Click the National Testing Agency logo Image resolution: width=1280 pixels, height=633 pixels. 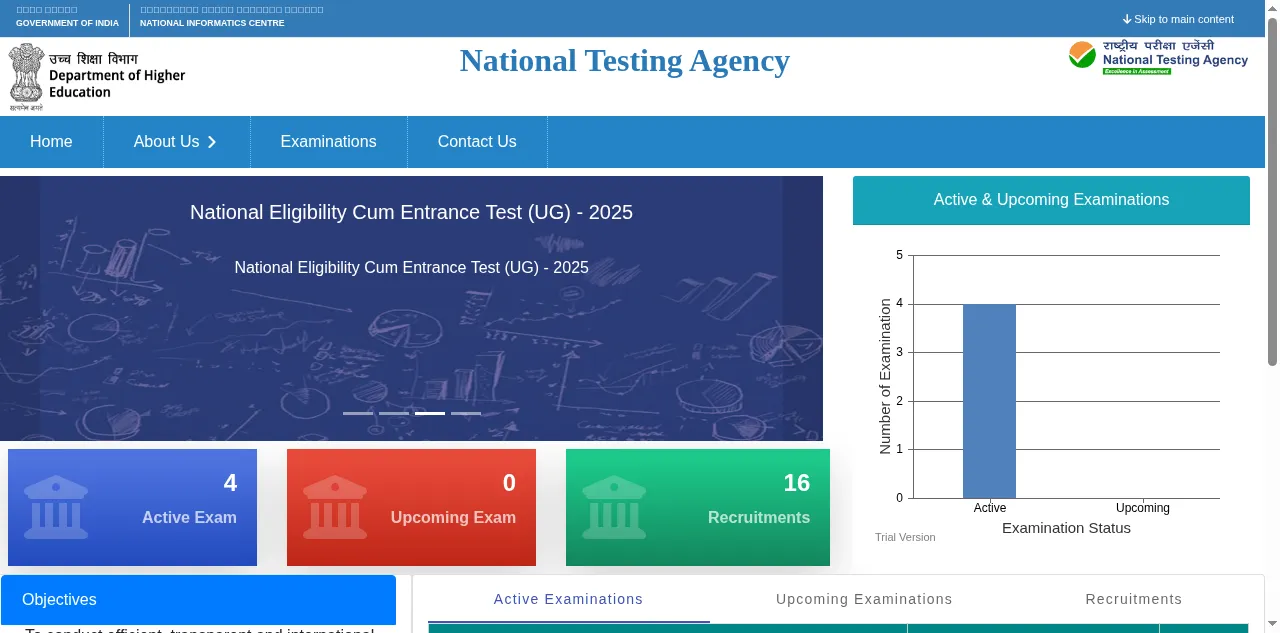point(1158,57)
